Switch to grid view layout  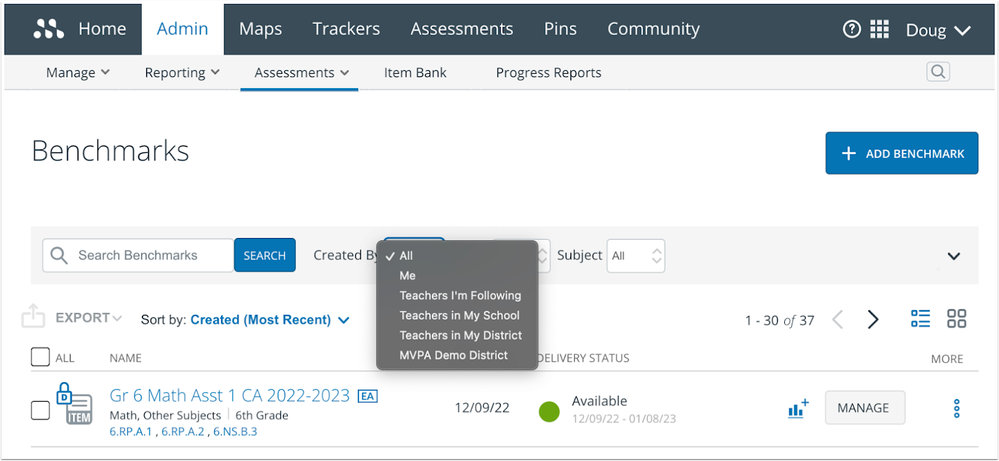pos(956,319)
